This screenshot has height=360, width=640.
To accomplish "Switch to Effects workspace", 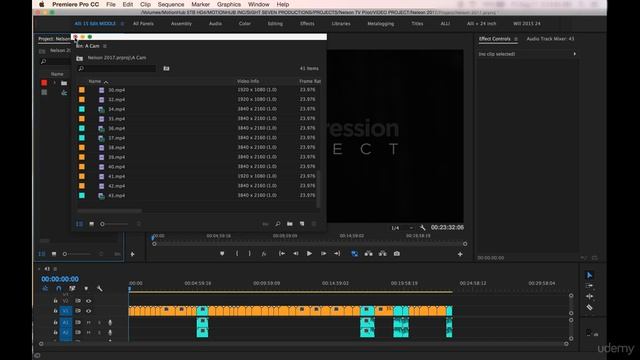I will point(307,24).
